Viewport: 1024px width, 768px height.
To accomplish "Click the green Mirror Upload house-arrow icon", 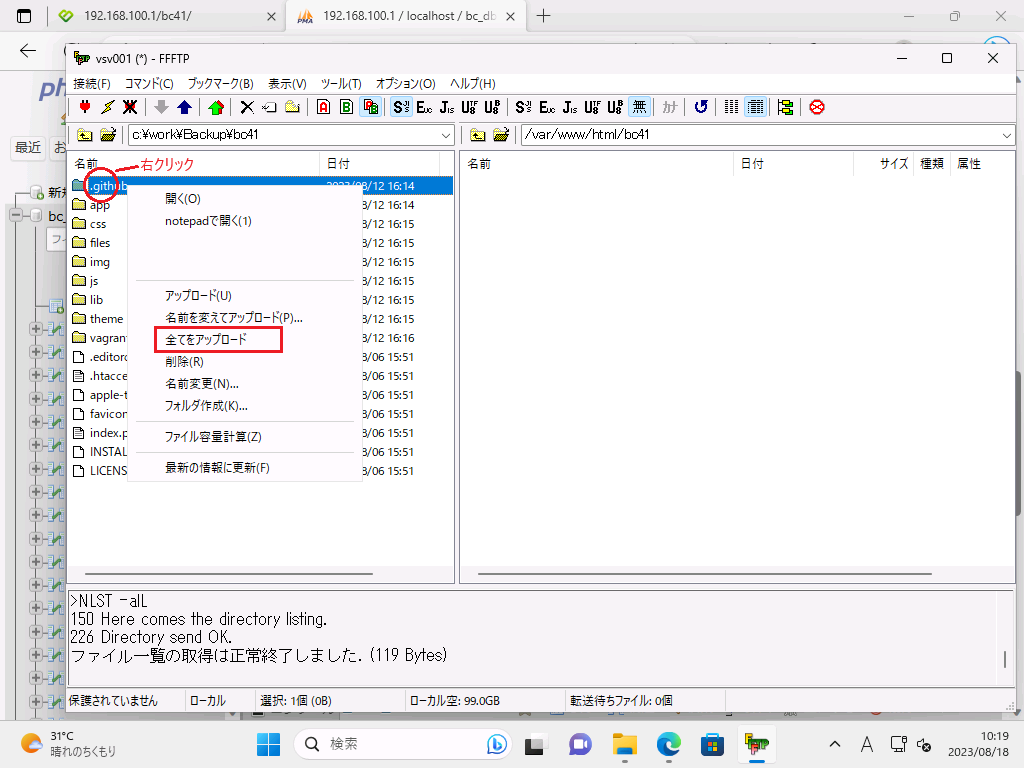I will point(215,107).
